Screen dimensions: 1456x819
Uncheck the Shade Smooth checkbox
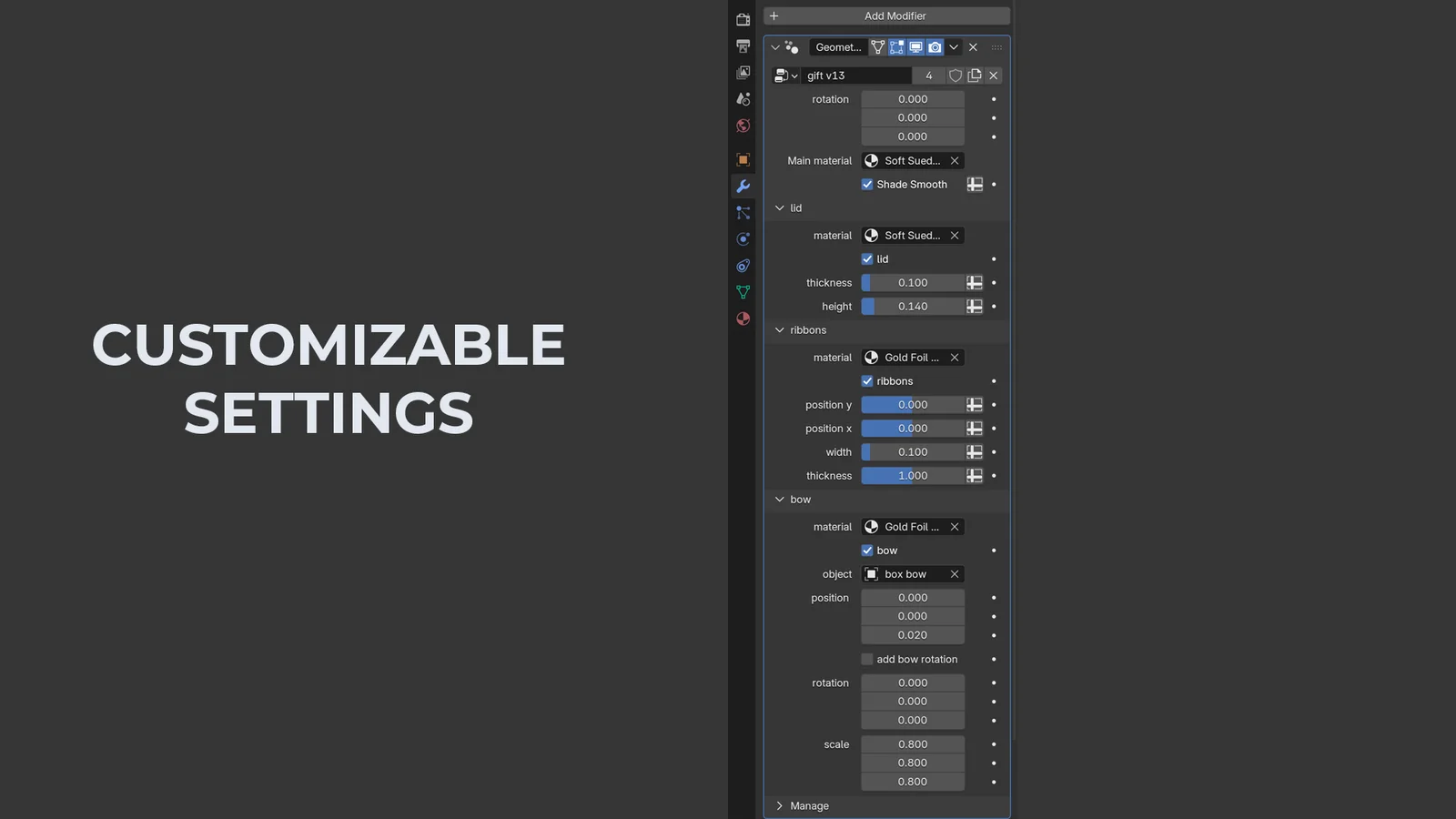click(x=867, y=185)
